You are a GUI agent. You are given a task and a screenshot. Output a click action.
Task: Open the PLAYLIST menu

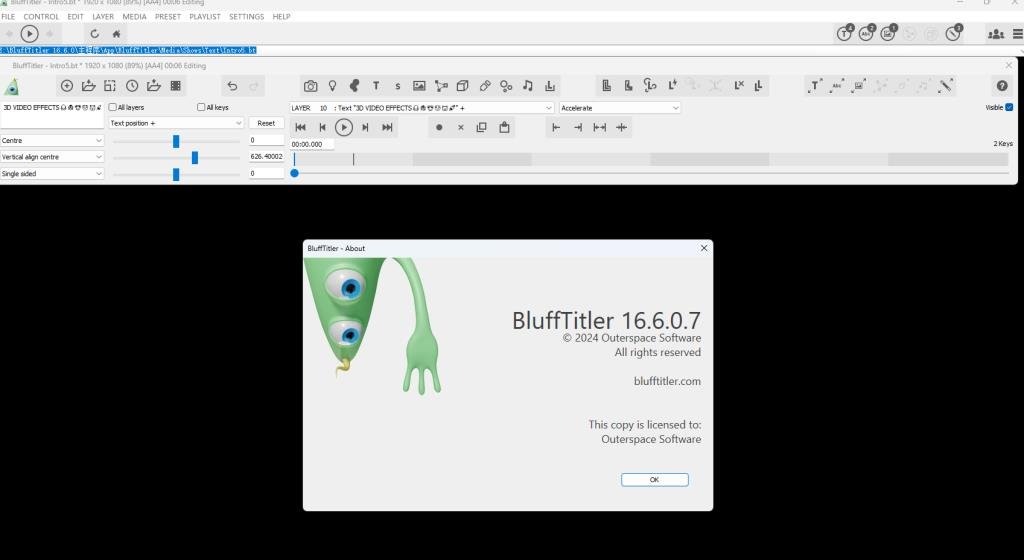pos(205,16)
